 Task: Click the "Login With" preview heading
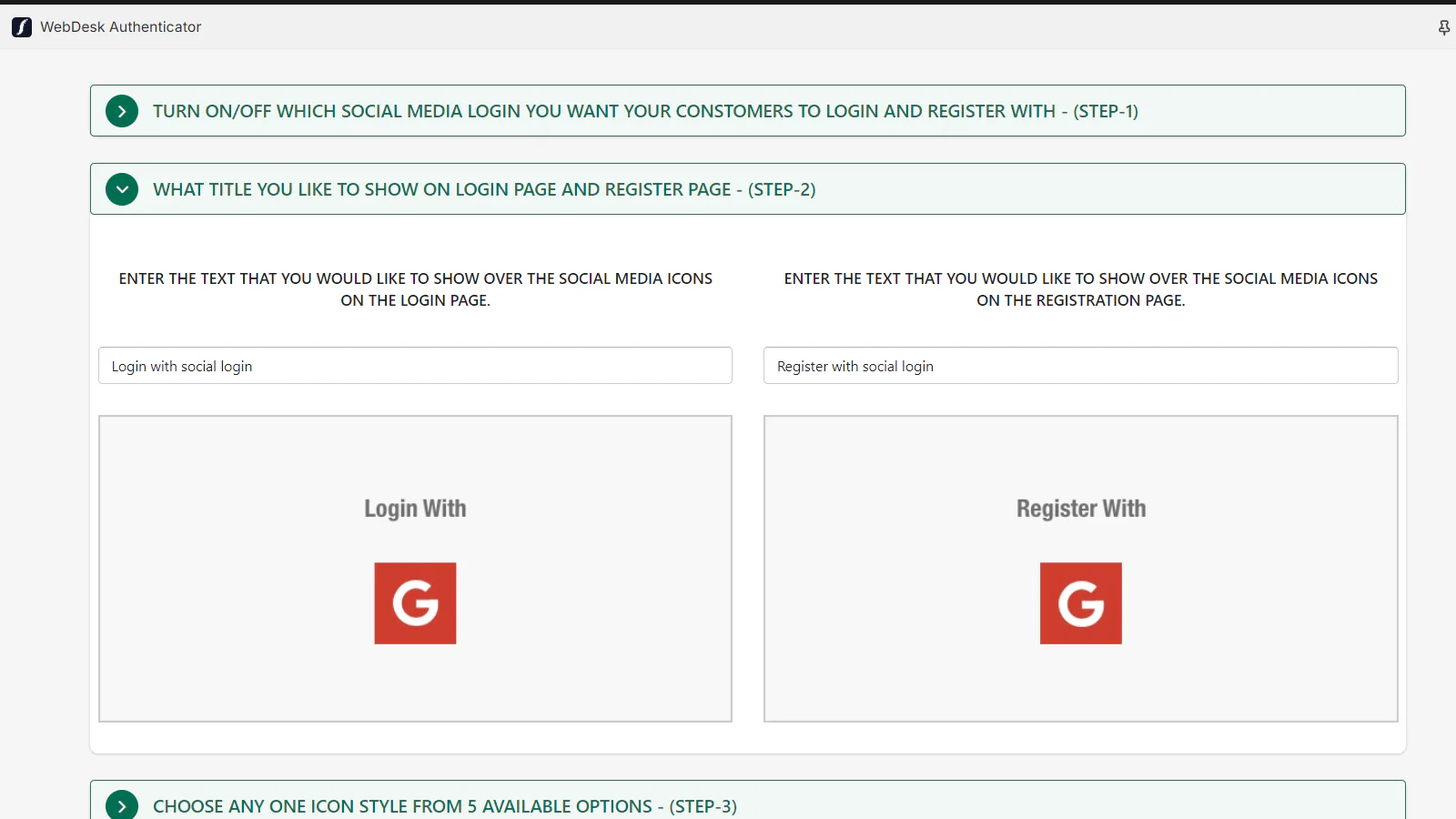(415, 509)
